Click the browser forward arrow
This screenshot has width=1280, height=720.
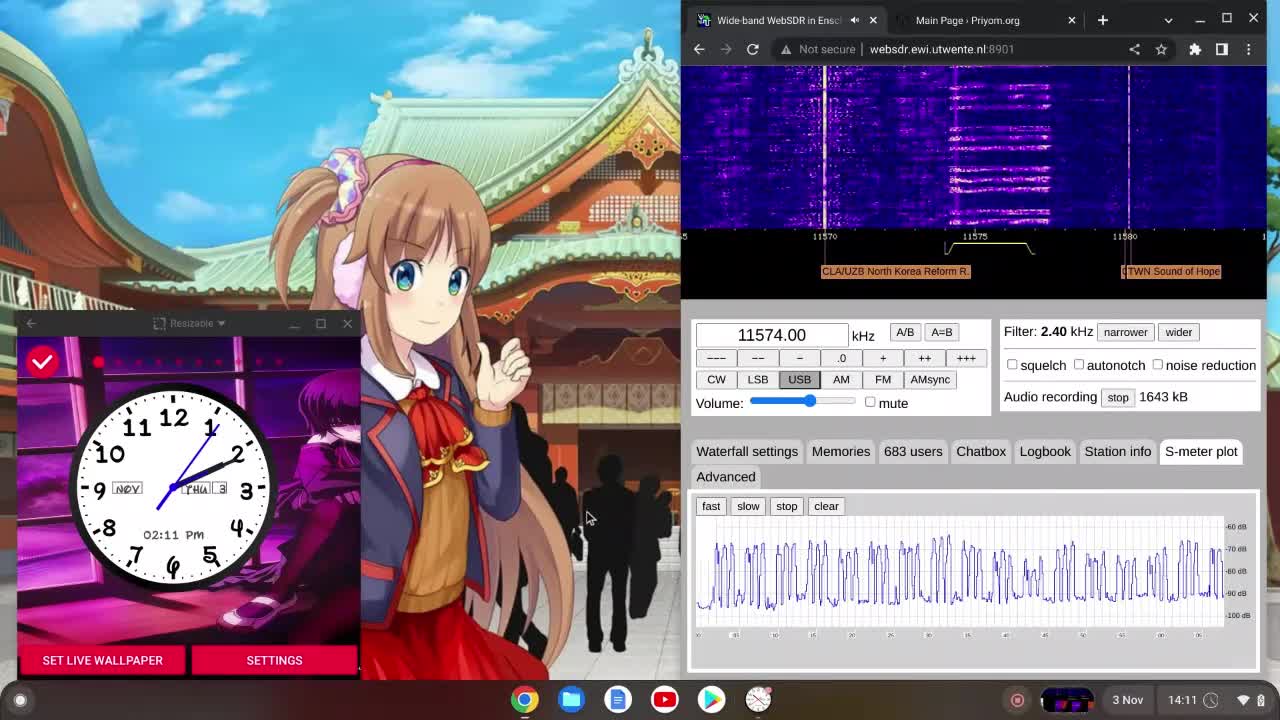726,49
